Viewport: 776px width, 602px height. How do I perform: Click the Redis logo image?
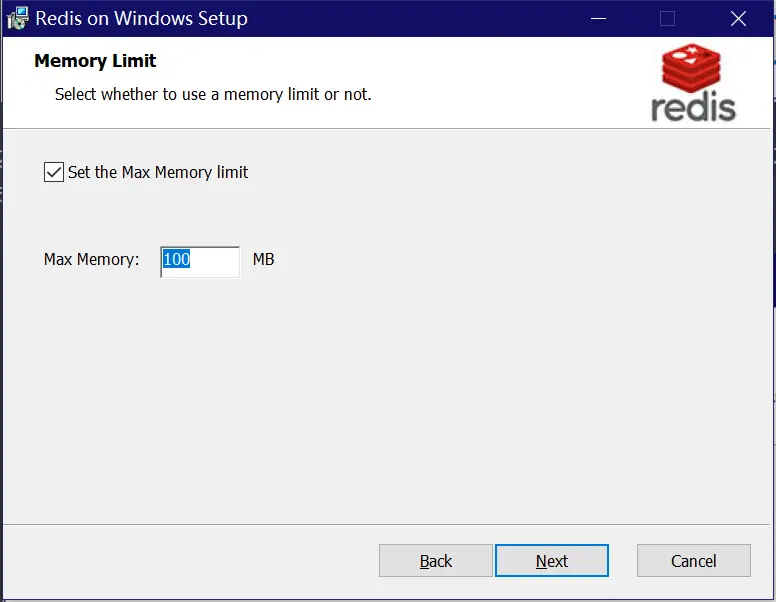tap(693, 83)
